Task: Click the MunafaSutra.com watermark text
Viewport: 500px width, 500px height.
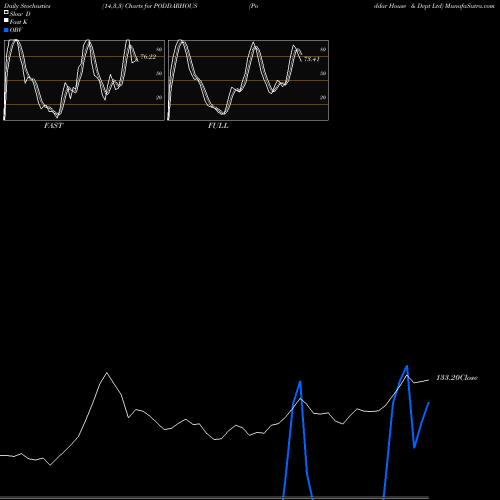Action: pos(469,6)
